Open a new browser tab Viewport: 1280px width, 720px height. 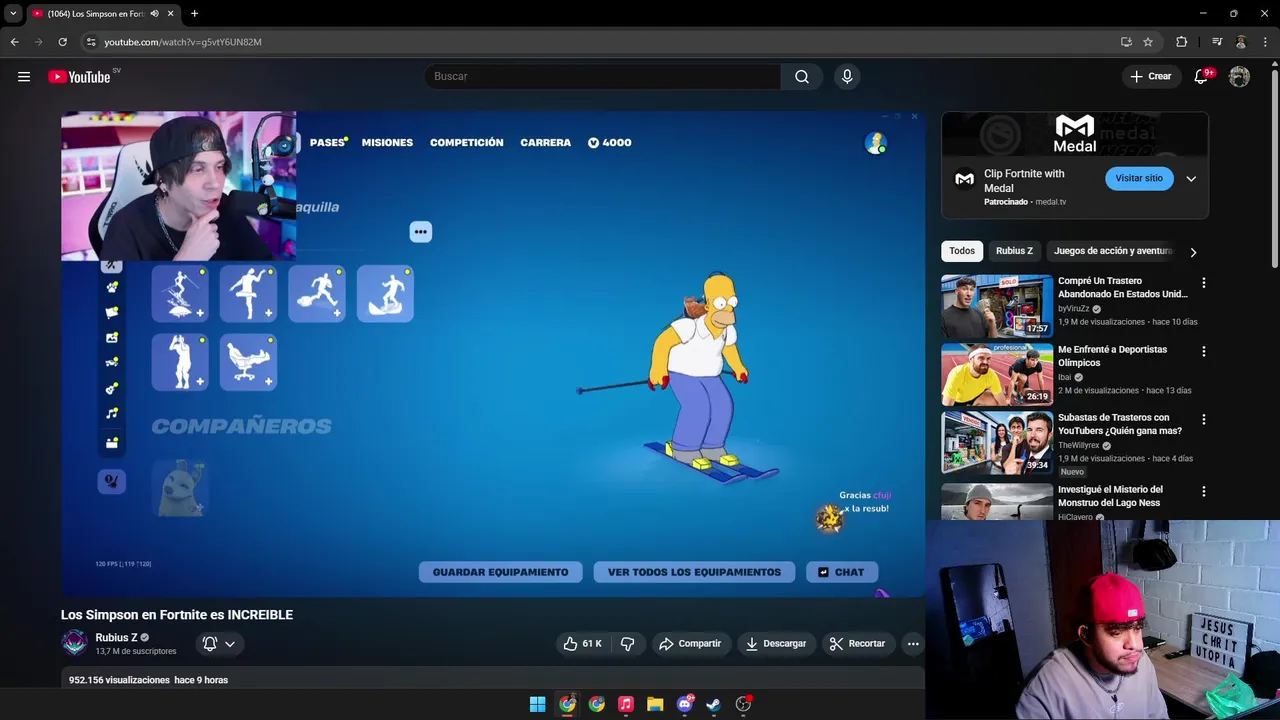coord(194,14)
